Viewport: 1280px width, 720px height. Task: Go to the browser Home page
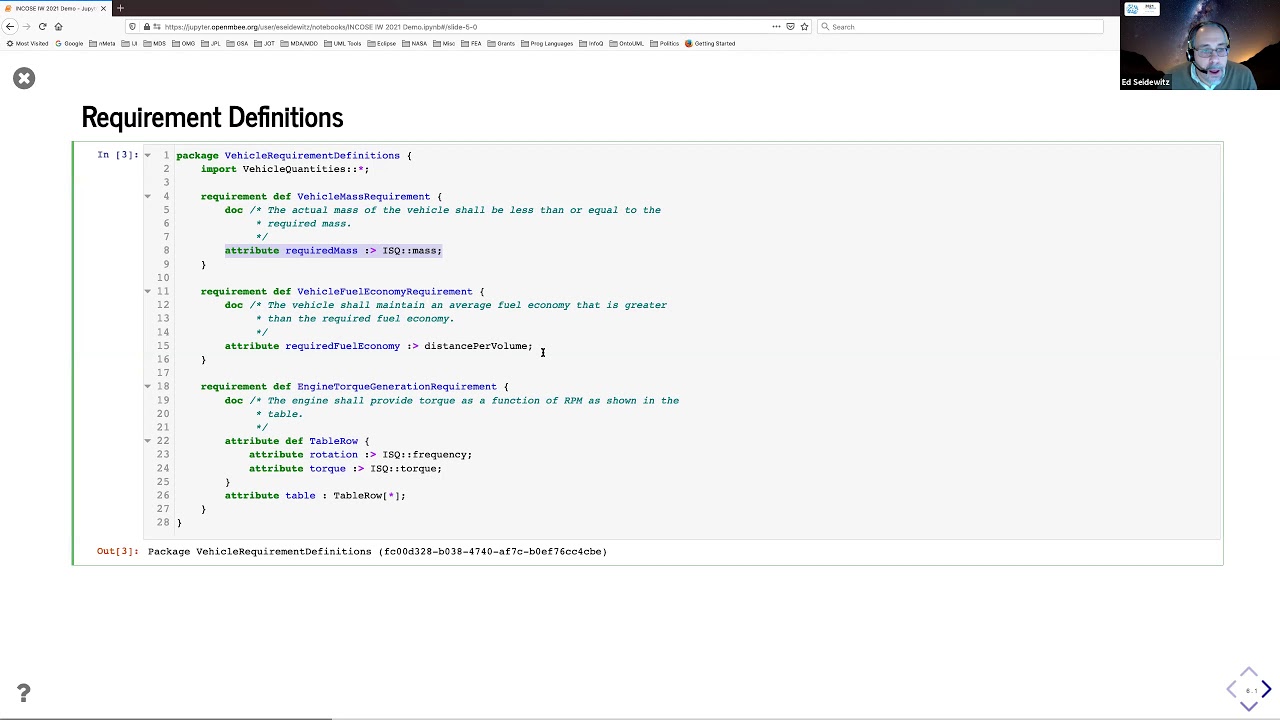click(58, 27)
